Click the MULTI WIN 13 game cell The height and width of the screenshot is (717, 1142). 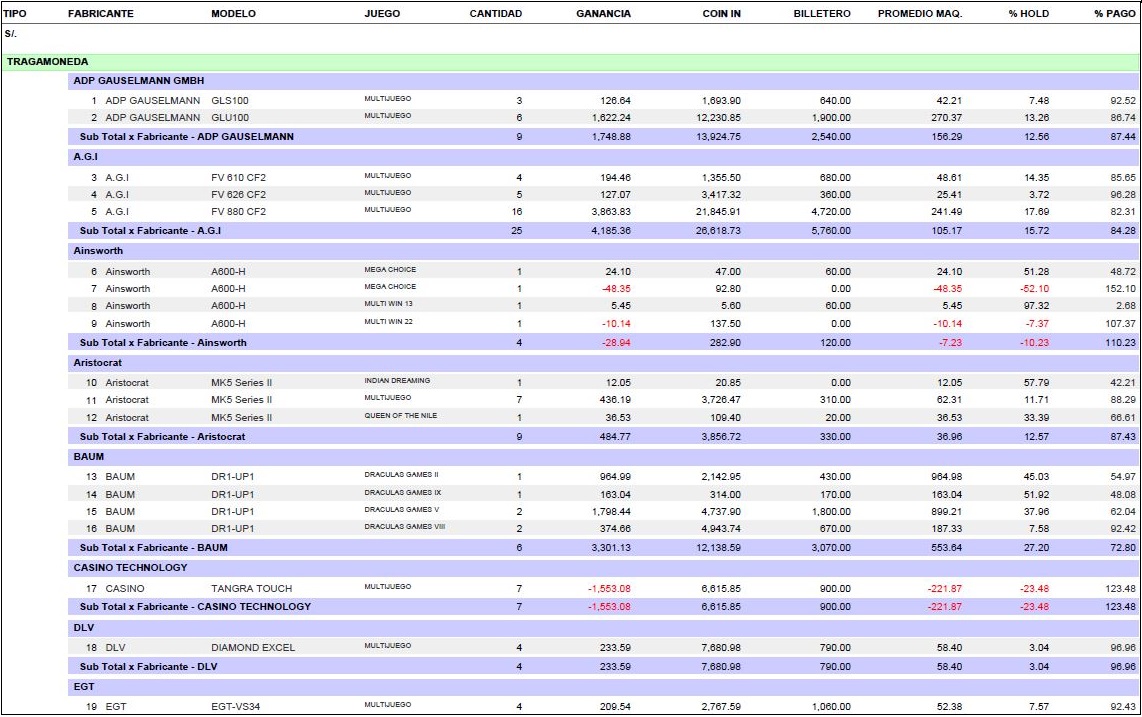click(x=388, y=304)
